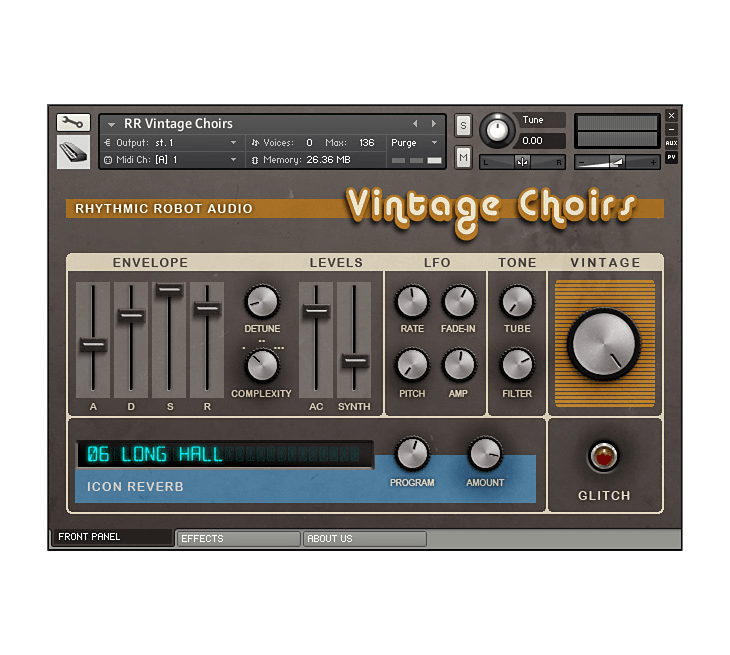This screenshot has width=730, height=655.
Task: Go to next instrument preset arrow
Action: point(434,124)
